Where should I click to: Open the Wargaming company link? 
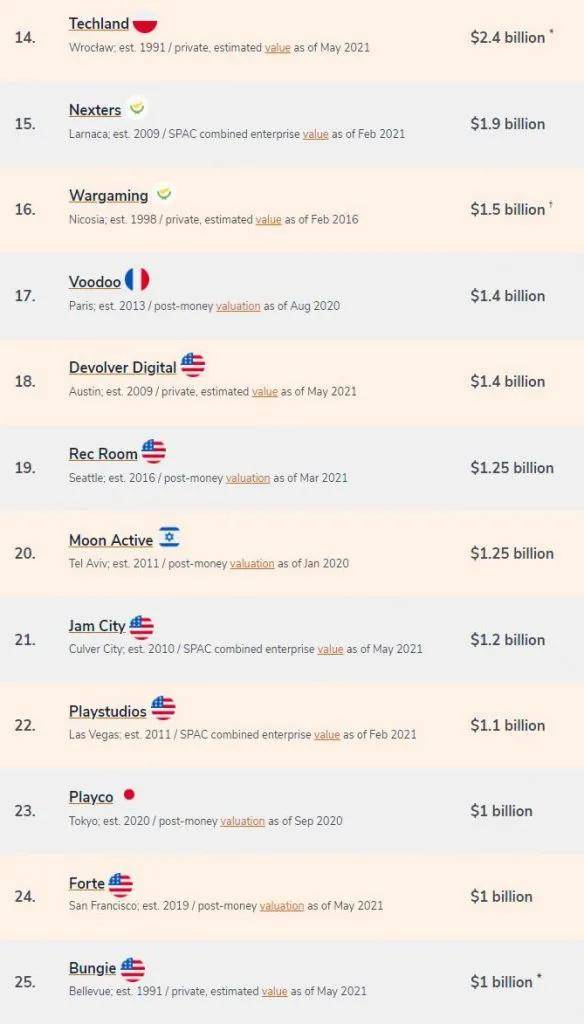[x=108, y=195]
